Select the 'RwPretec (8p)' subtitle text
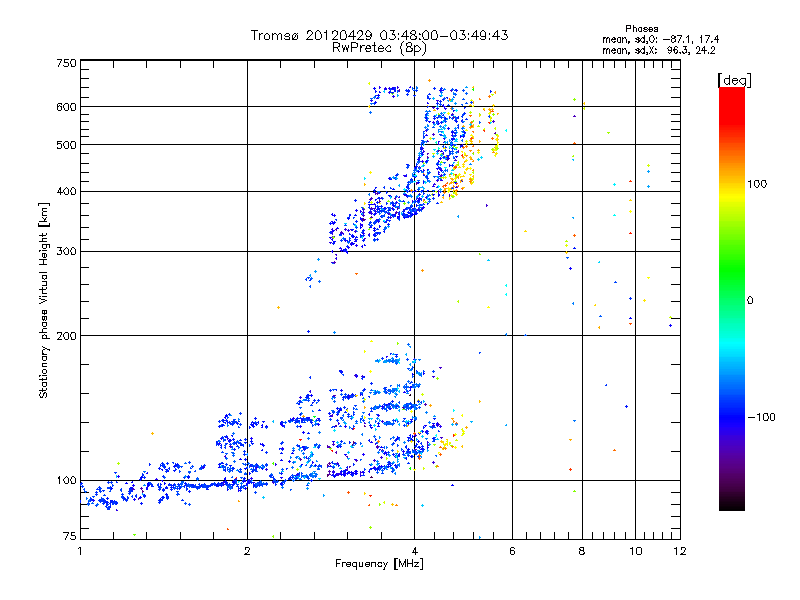Image resolution: width=800 pixels, height=600 pixels. click(x=379, y=48)
